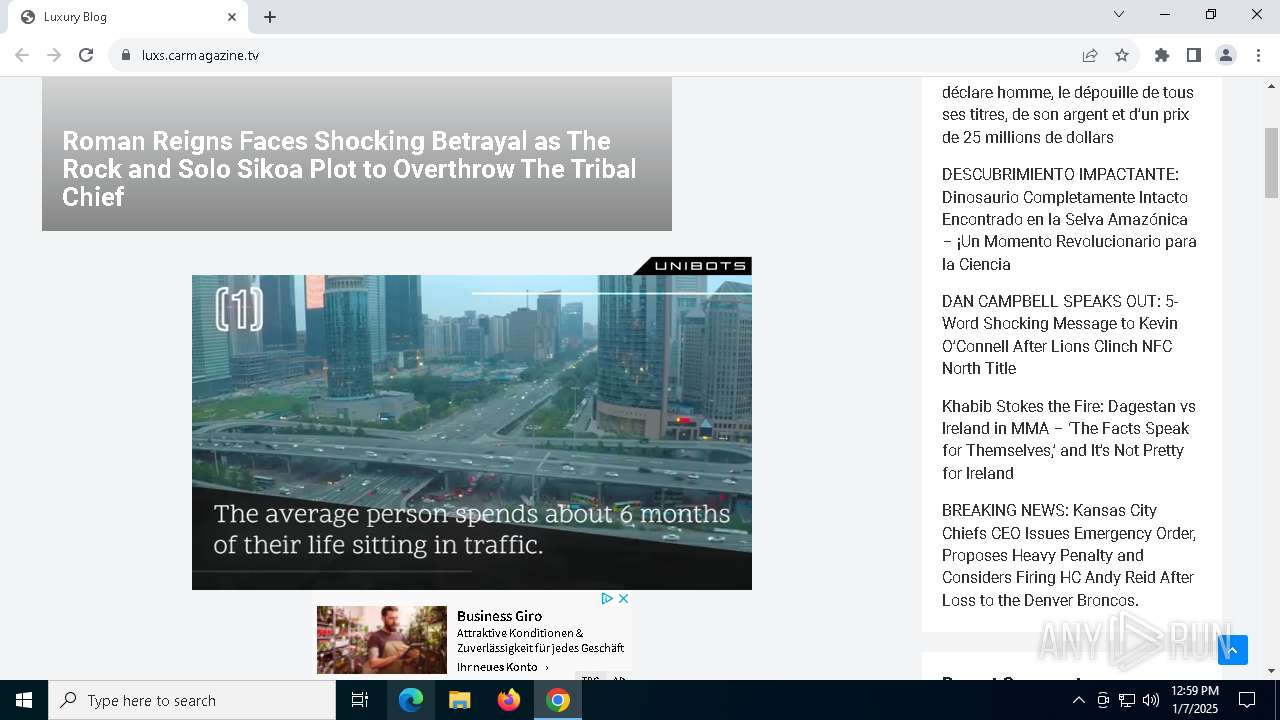This screenshot has height=720, width=1280.
Task: Open the Kansas City Chiefs CEO article link
Action: pyautogui.click(x=1069, y=555)
